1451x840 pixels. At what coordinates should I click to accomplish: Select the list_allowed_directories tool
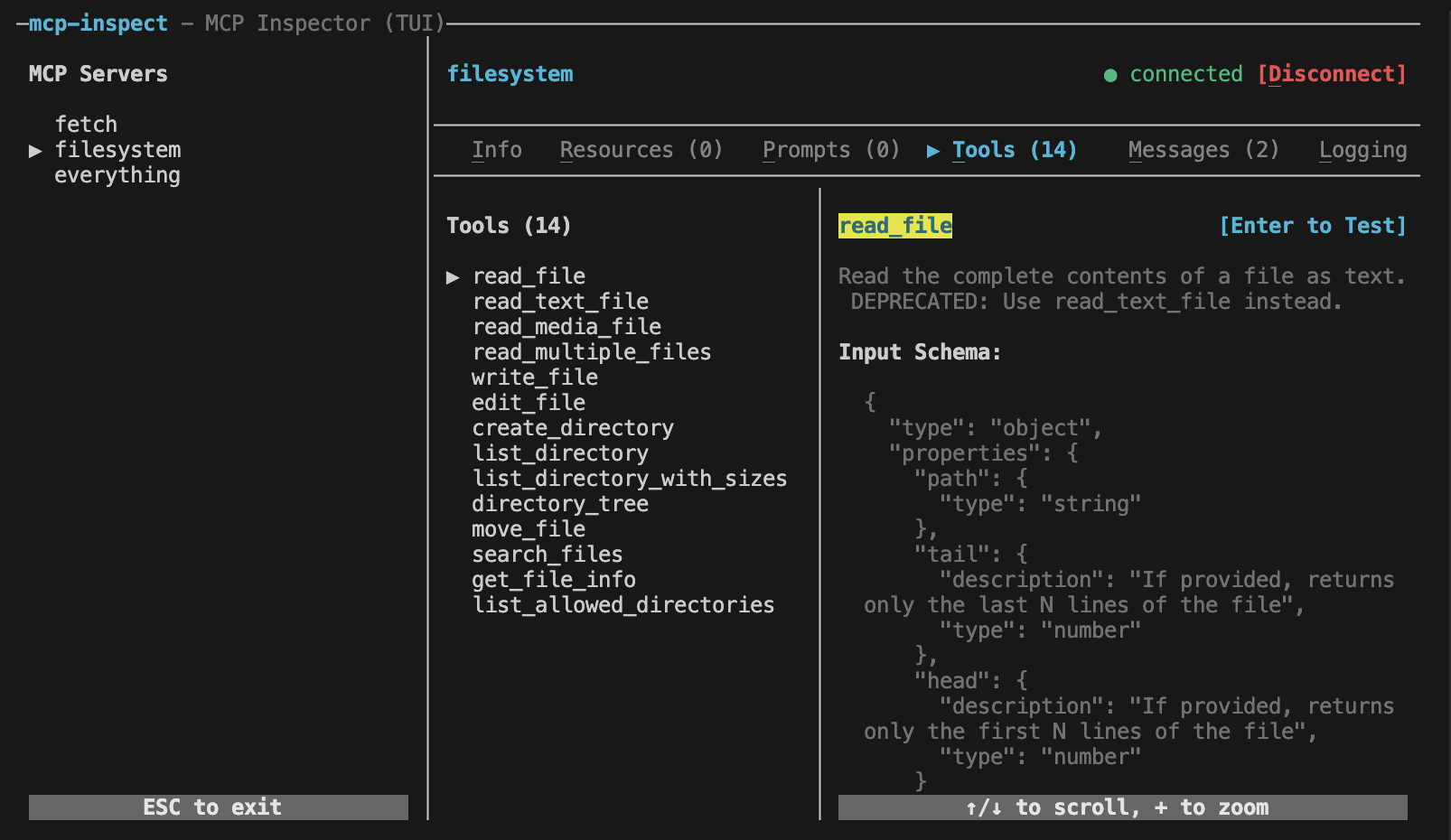click(623, 605)
